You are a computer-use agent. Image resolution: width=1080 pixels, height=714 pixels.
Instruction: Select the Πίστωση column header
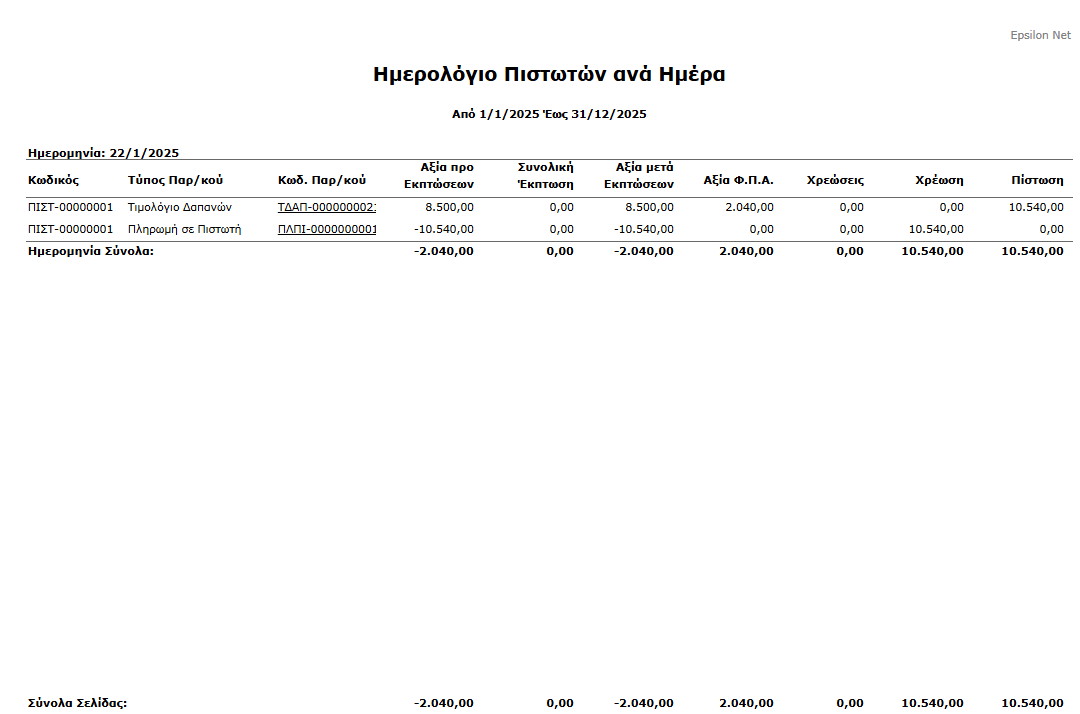coord(1037,180)
